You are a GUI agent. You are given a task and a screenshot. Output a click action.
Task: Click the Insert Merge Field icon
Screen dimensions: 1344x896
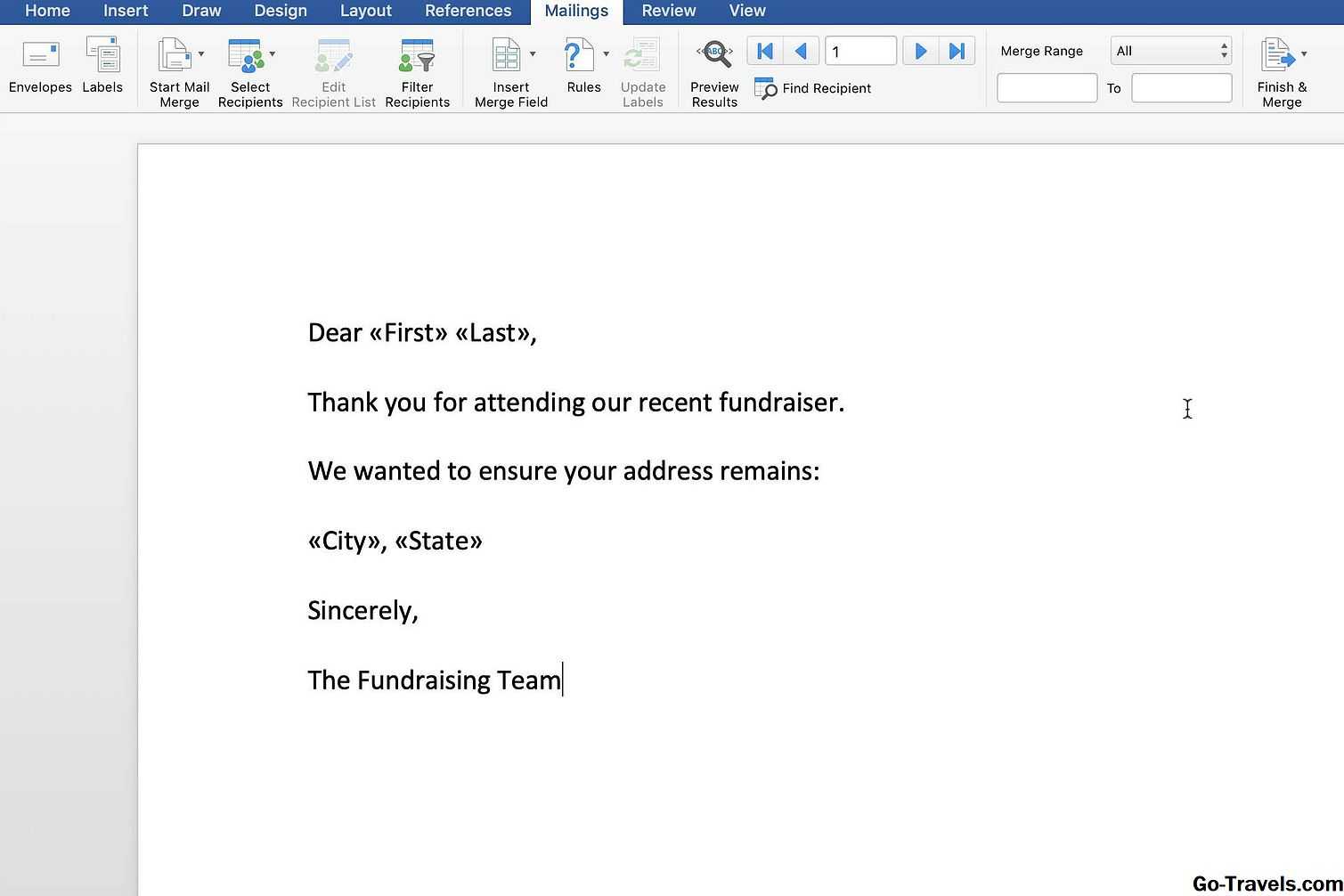tap(506, 54)
